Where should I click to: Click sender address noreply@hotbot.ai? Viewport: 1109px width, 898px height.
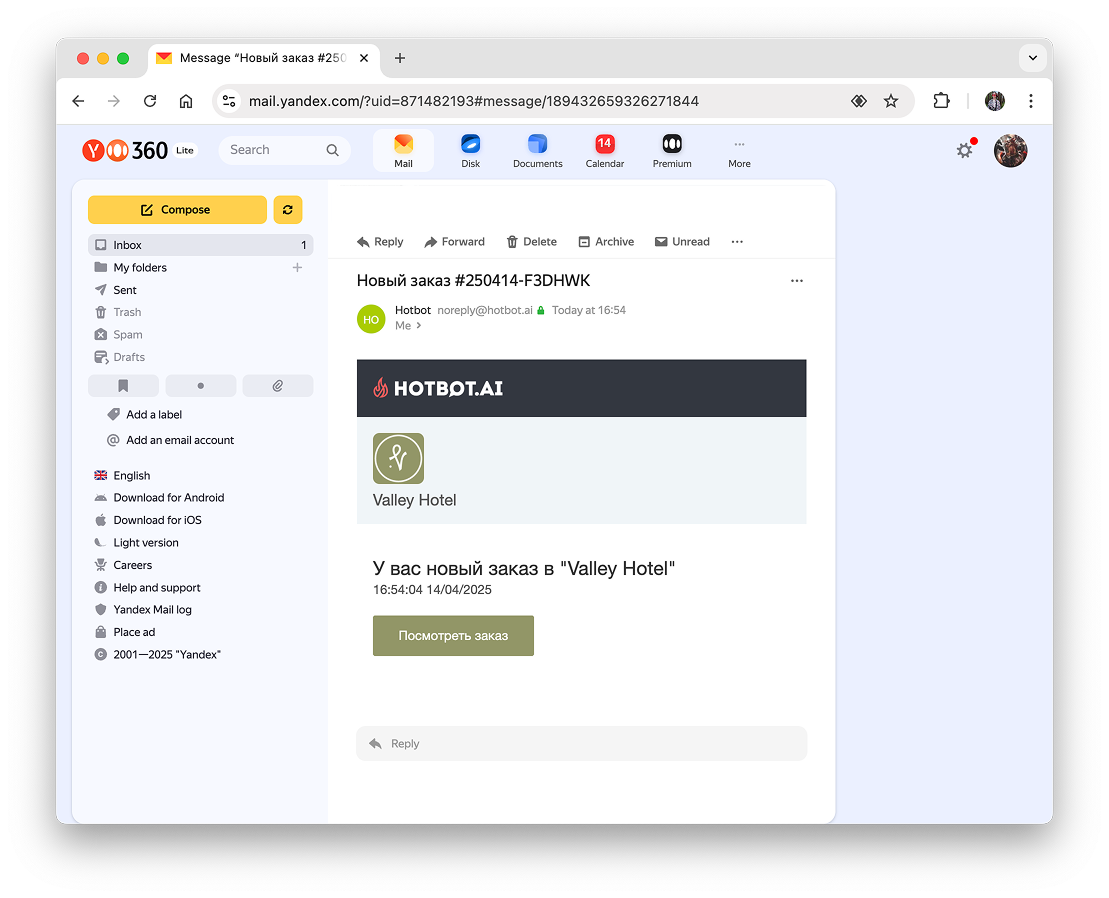point(484,310)
